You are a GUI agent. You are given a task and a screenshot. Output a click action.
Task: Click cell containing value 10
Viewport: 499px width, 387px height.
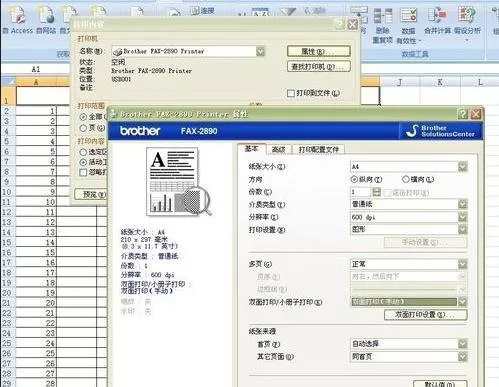[x=36, y=202]
